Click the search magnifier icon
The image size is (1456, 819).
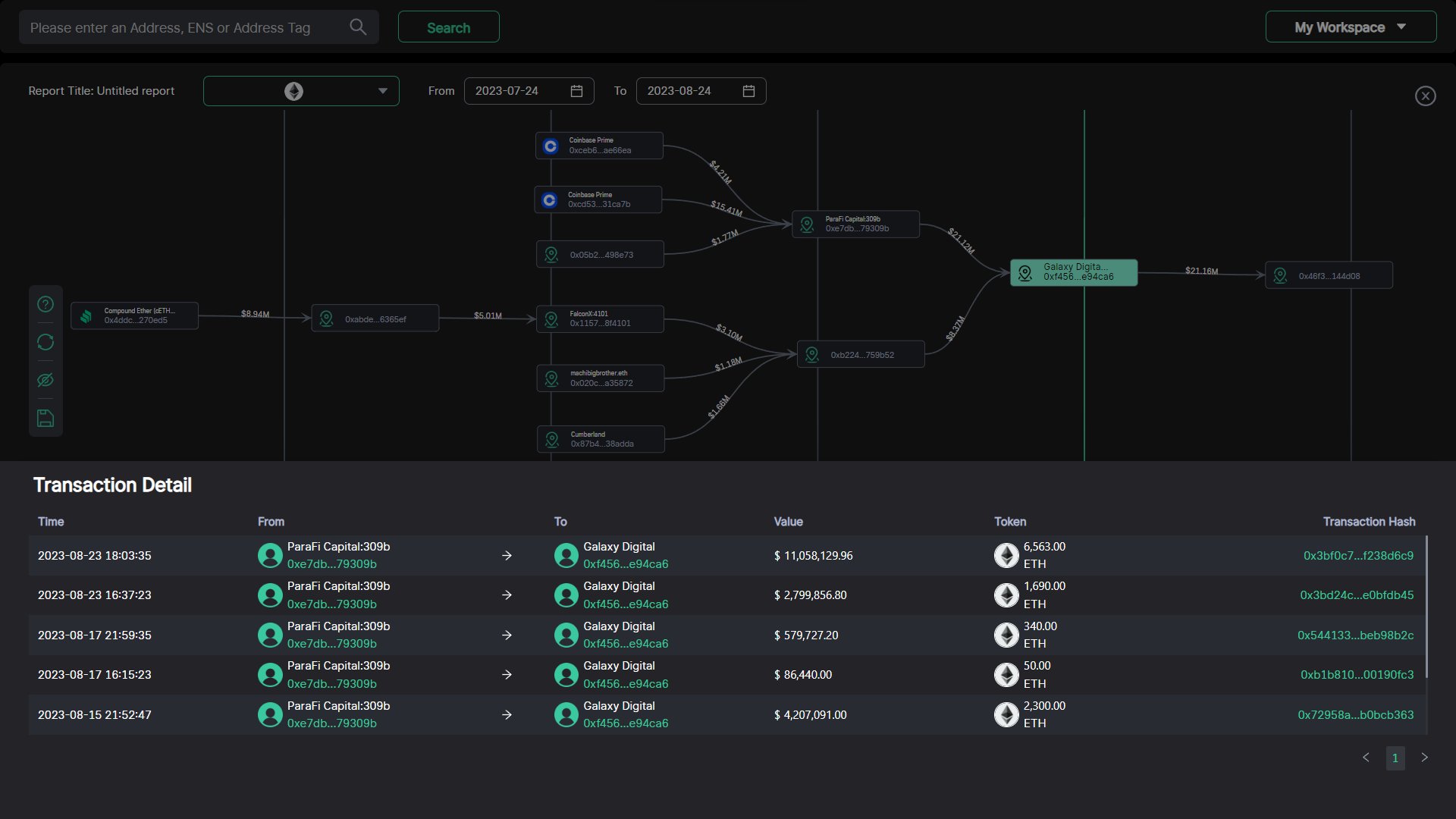coord(358,27)
